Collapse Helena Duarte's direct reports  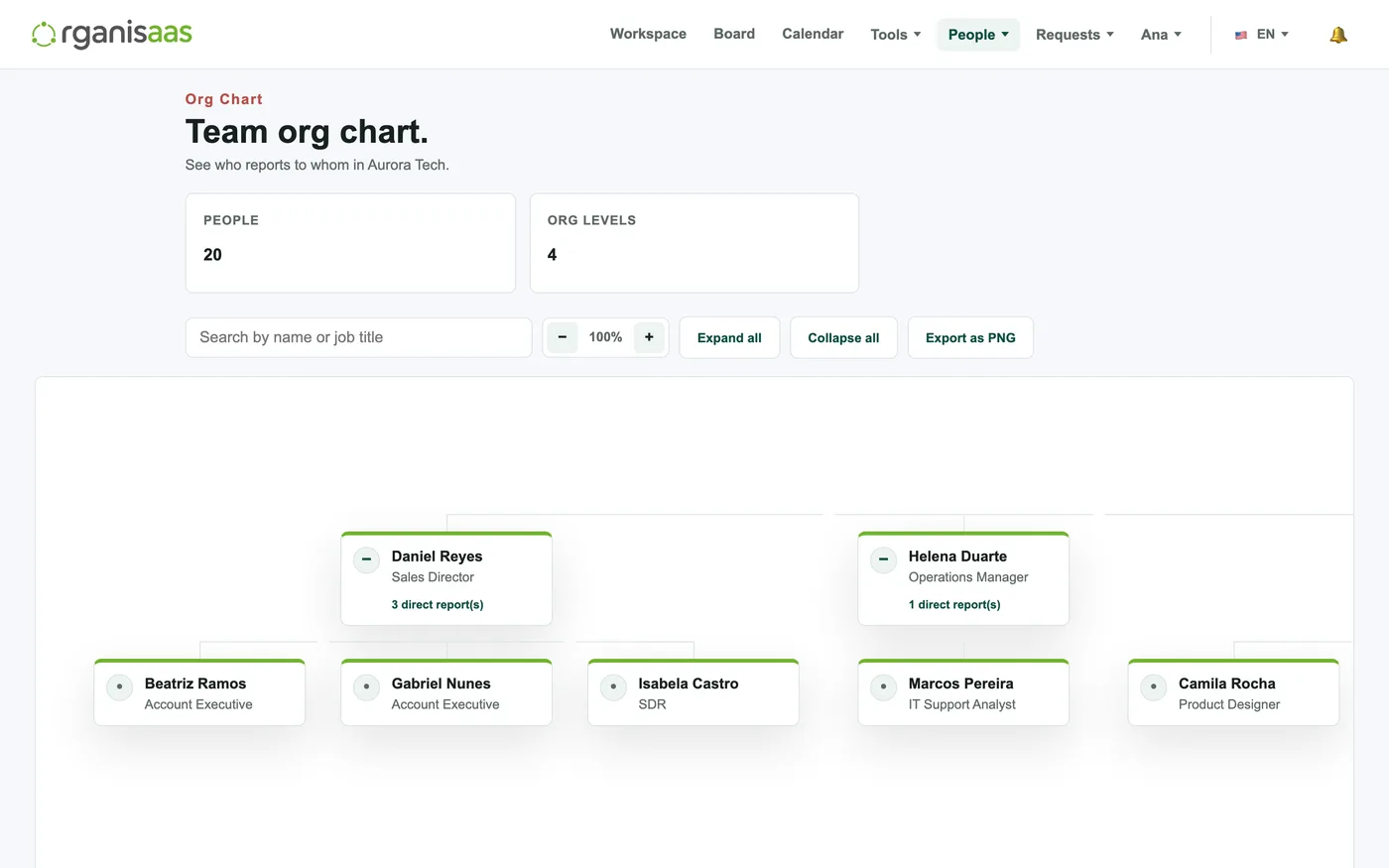coord(883,559)
